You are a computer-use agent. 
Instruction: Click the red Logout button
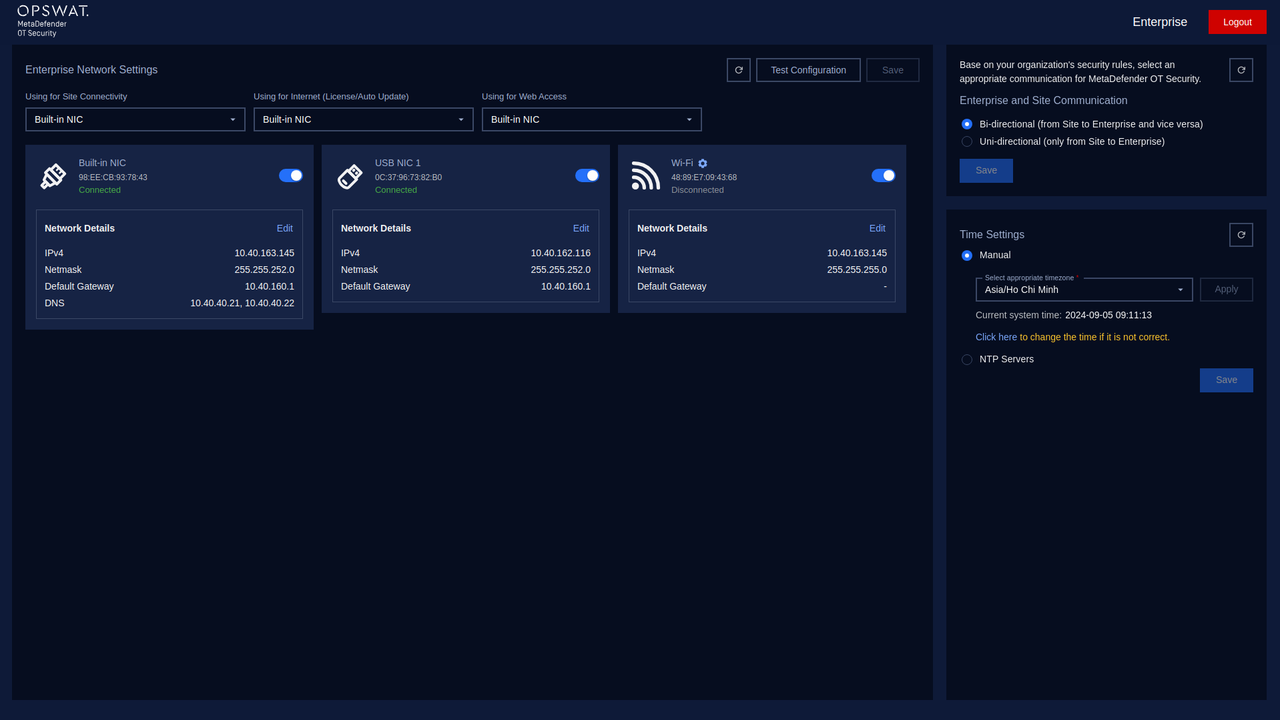pyautogui.click(x=1237, y=22)
